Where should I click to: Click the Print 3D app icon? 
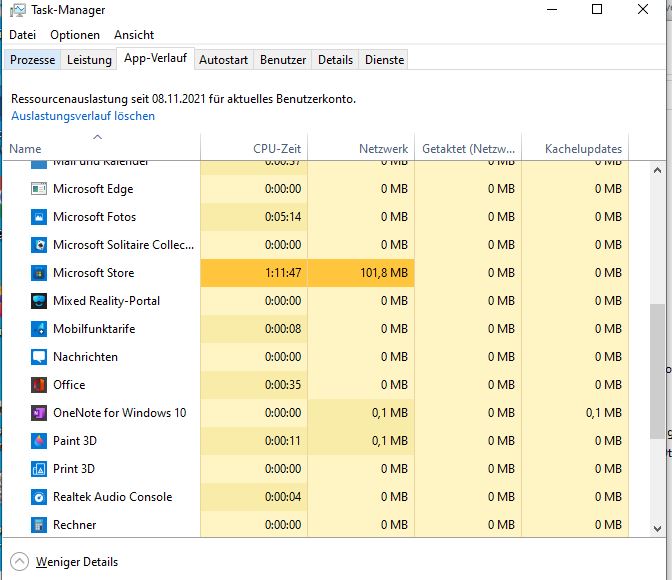click(x=39, y=469)
